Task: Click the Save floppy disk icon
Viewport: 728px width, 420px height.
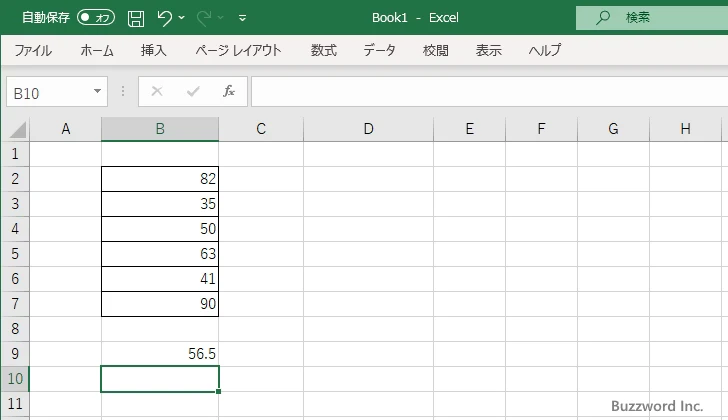Action: pyautogui.click(x=136, y=18)
